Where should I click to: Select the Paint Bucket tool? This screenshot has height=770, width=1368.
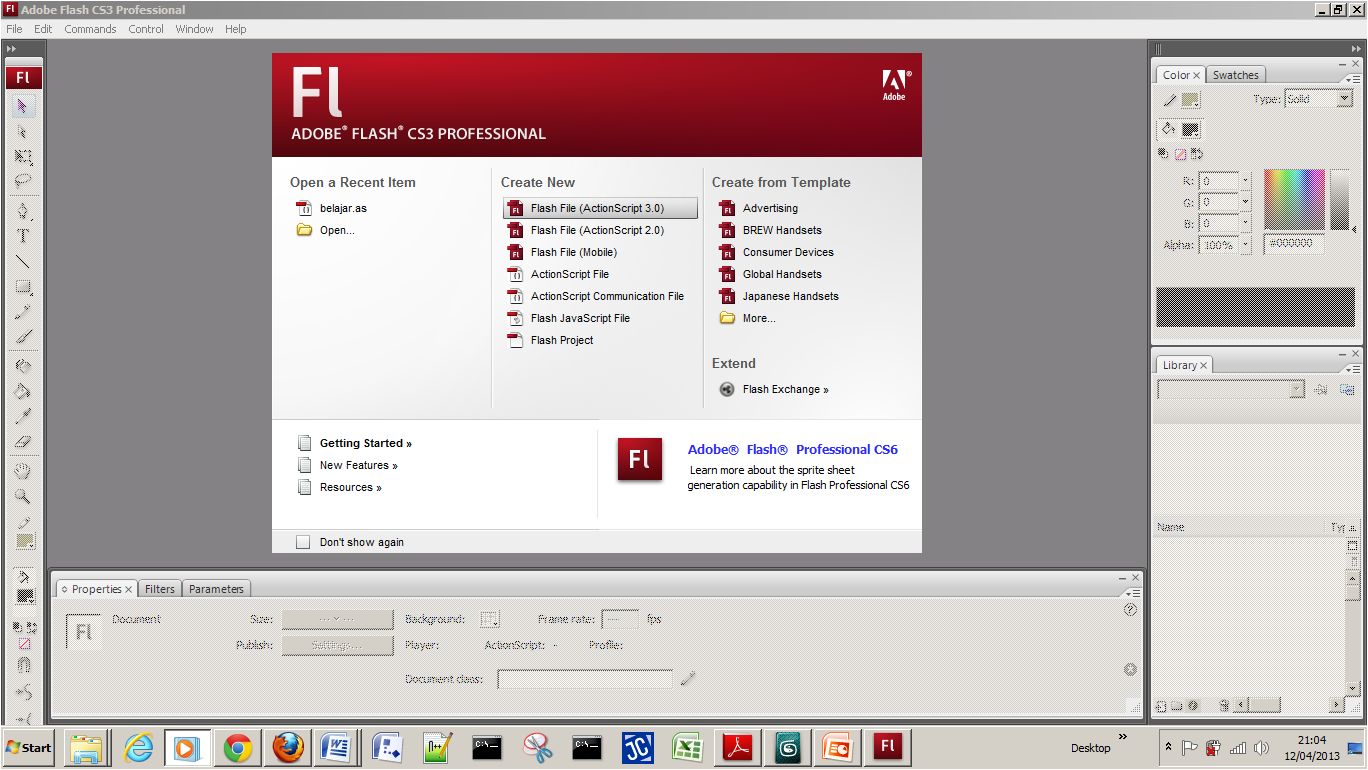(23, 391)
